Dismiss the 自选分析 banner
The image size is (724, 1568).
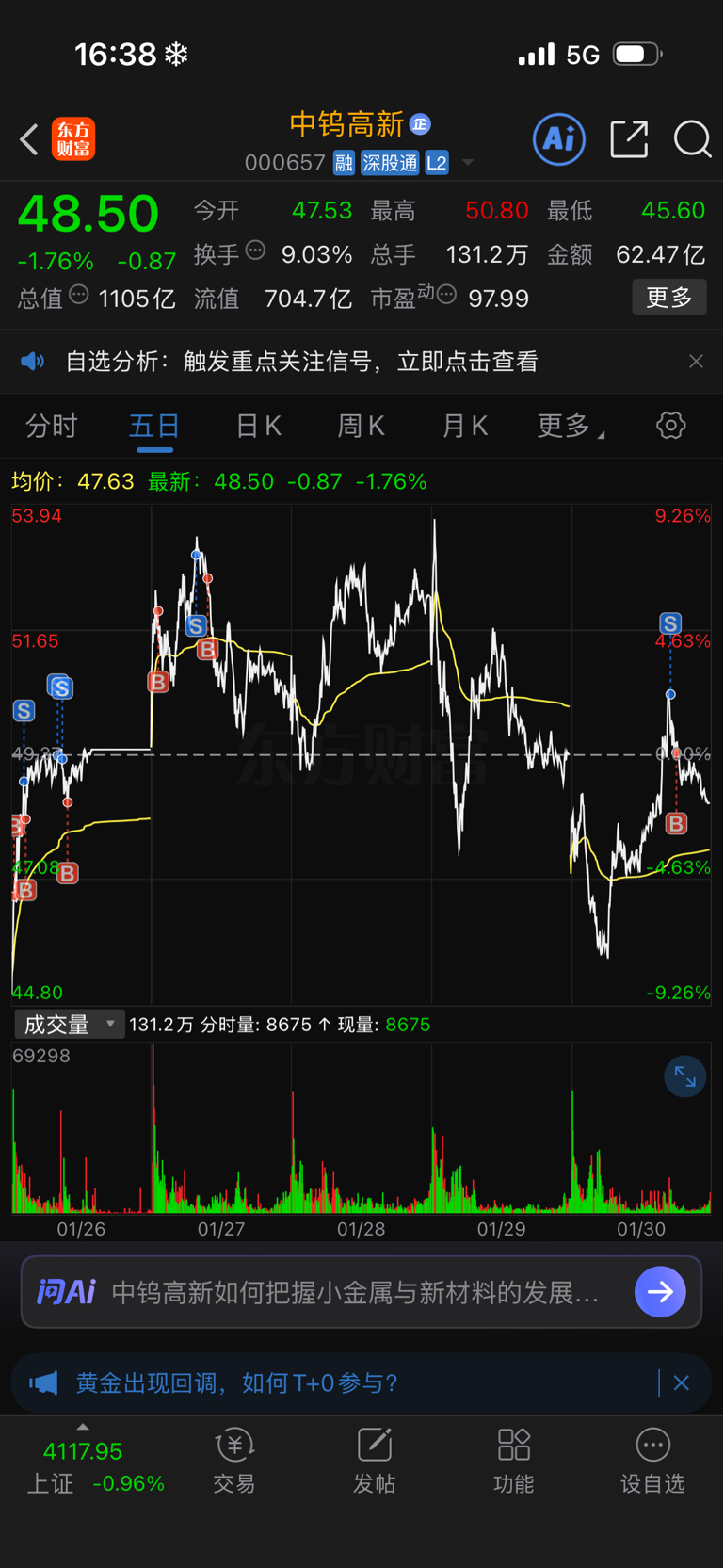click(696, 362)
